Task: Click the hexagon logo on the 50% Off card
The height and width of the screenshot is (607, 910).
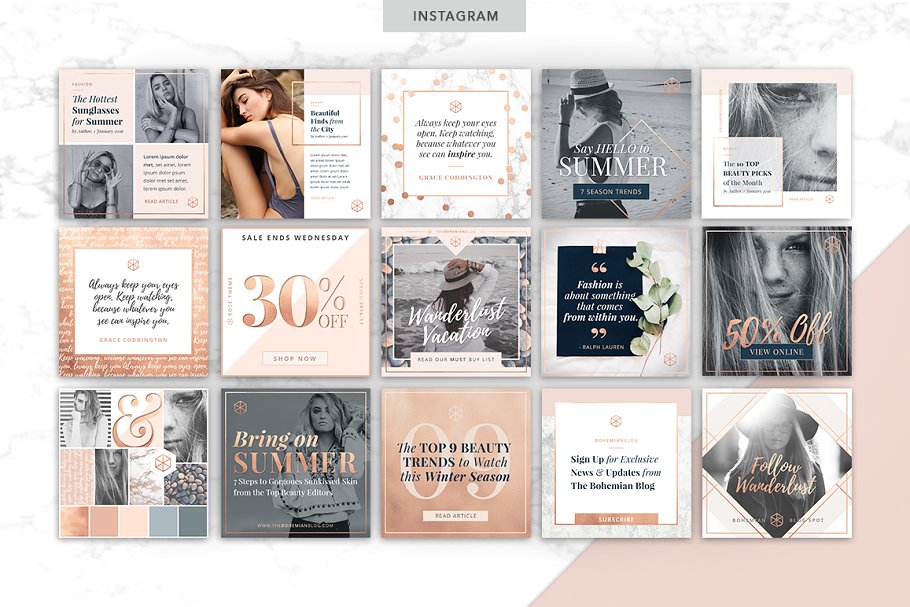Action: click(x=832, y=243)
